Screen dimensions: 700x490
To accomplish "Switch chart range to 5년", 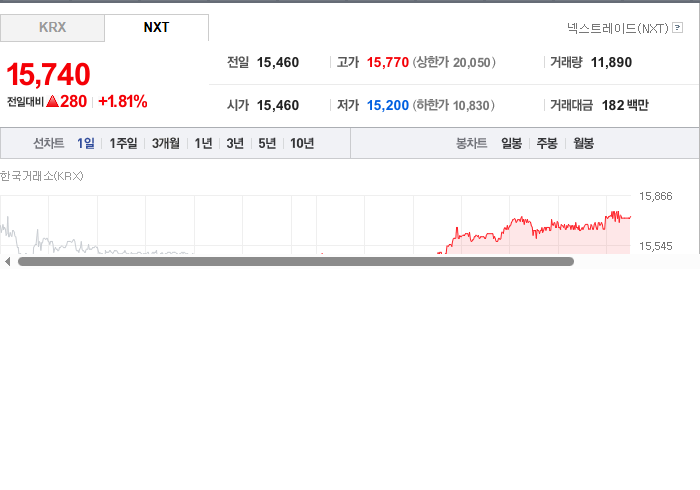I will click(267, 143).
